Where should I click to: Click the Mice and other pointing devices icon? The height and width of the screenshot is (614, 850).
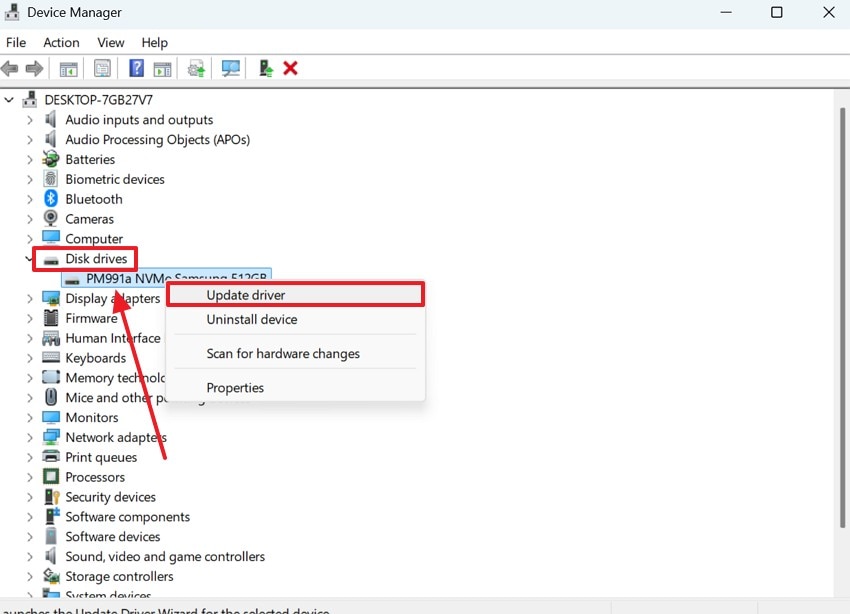pyautogui.click(x=51, y=397)
